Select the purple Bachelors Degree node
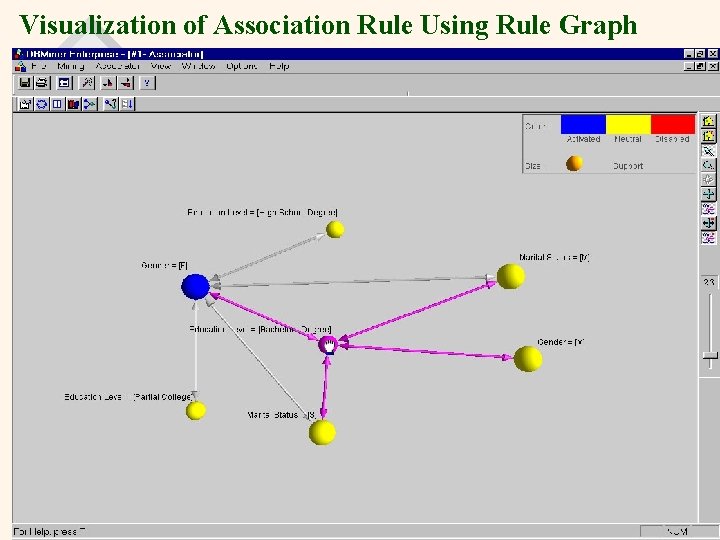Screen dimensions: 720x540 (328, 345)
